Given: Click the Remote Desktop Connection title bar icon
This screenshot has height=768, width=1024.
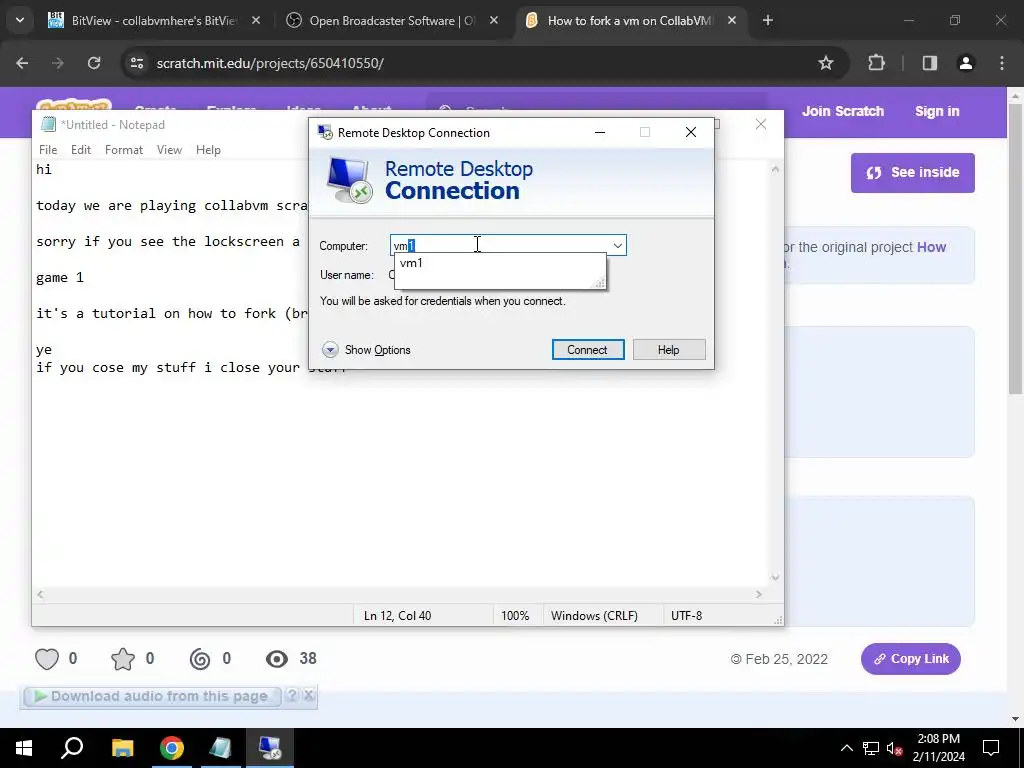Looking at the screenshot, I should 325,133.
